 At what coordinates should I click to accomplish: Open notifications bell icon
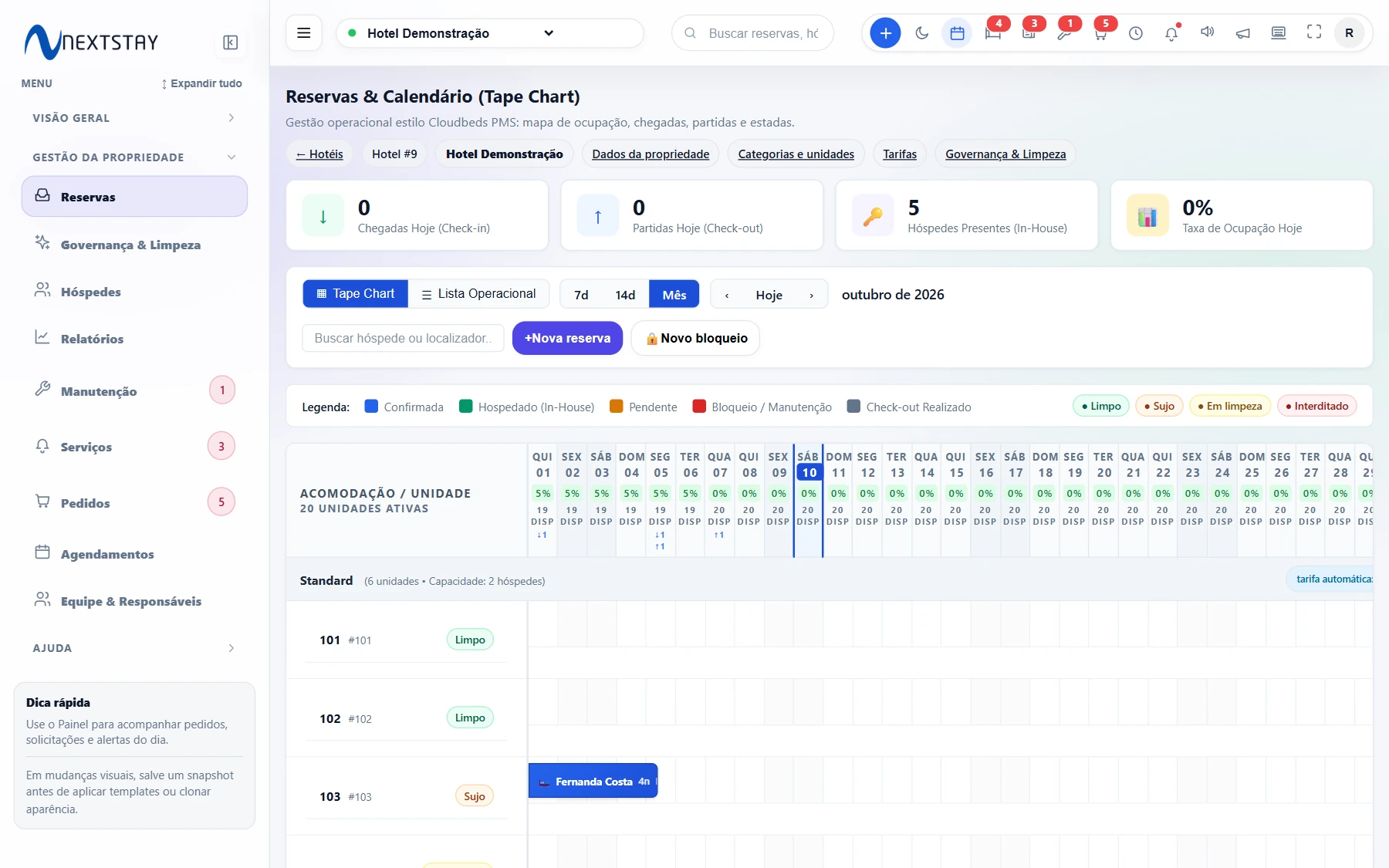[1171, 33]
